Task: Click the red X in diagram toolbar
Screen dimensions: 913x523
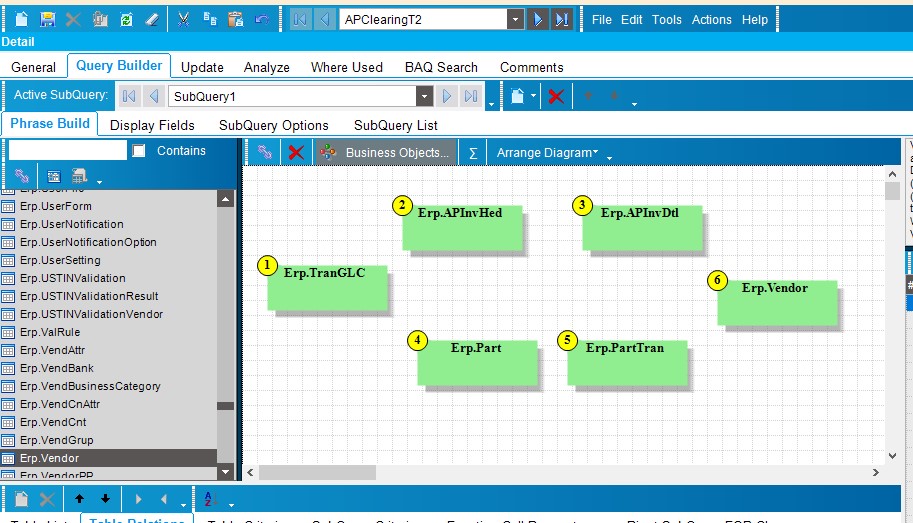Action: (x=296, y=153)
